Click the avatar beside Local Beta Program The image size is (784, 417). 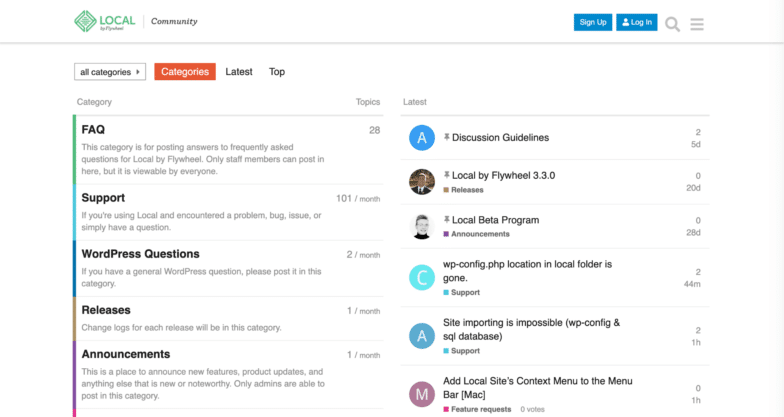(x=422, y=226)
